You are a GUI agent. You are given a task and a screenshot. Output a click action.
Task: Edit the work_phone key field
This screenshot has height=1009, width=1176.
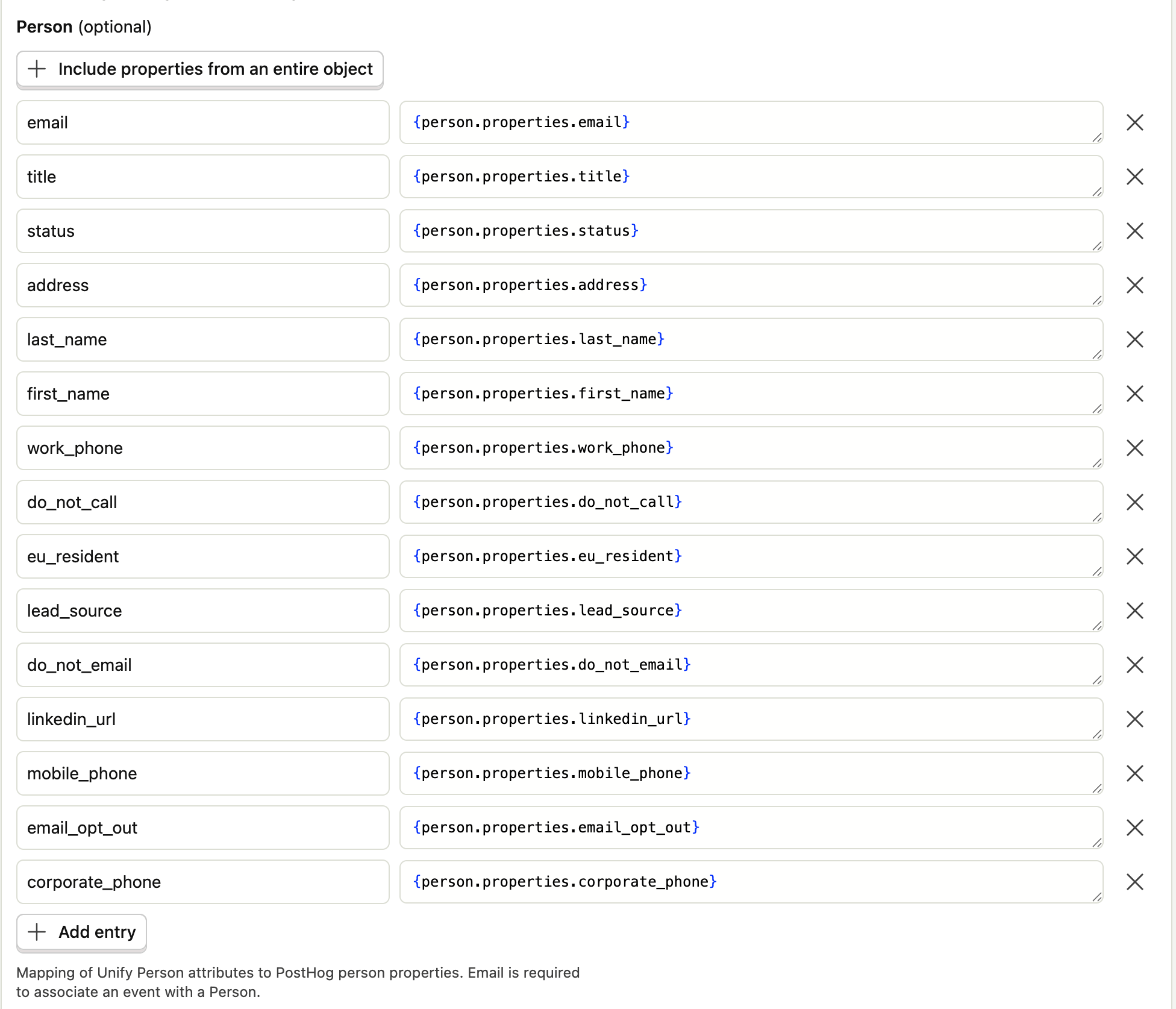[x=203, y=448]
